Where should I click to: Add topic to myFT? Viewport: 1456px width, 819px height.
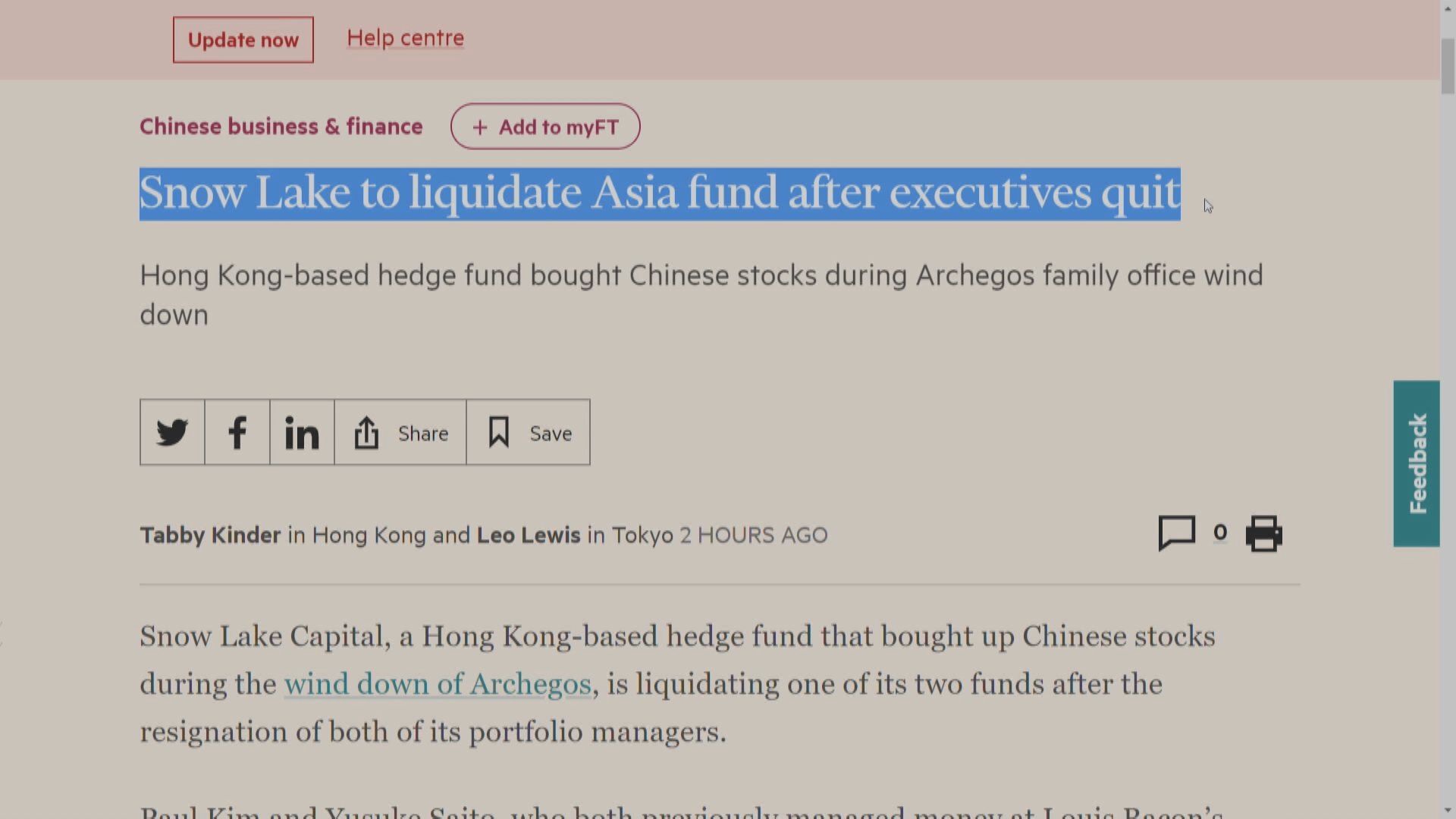[545, 127]
